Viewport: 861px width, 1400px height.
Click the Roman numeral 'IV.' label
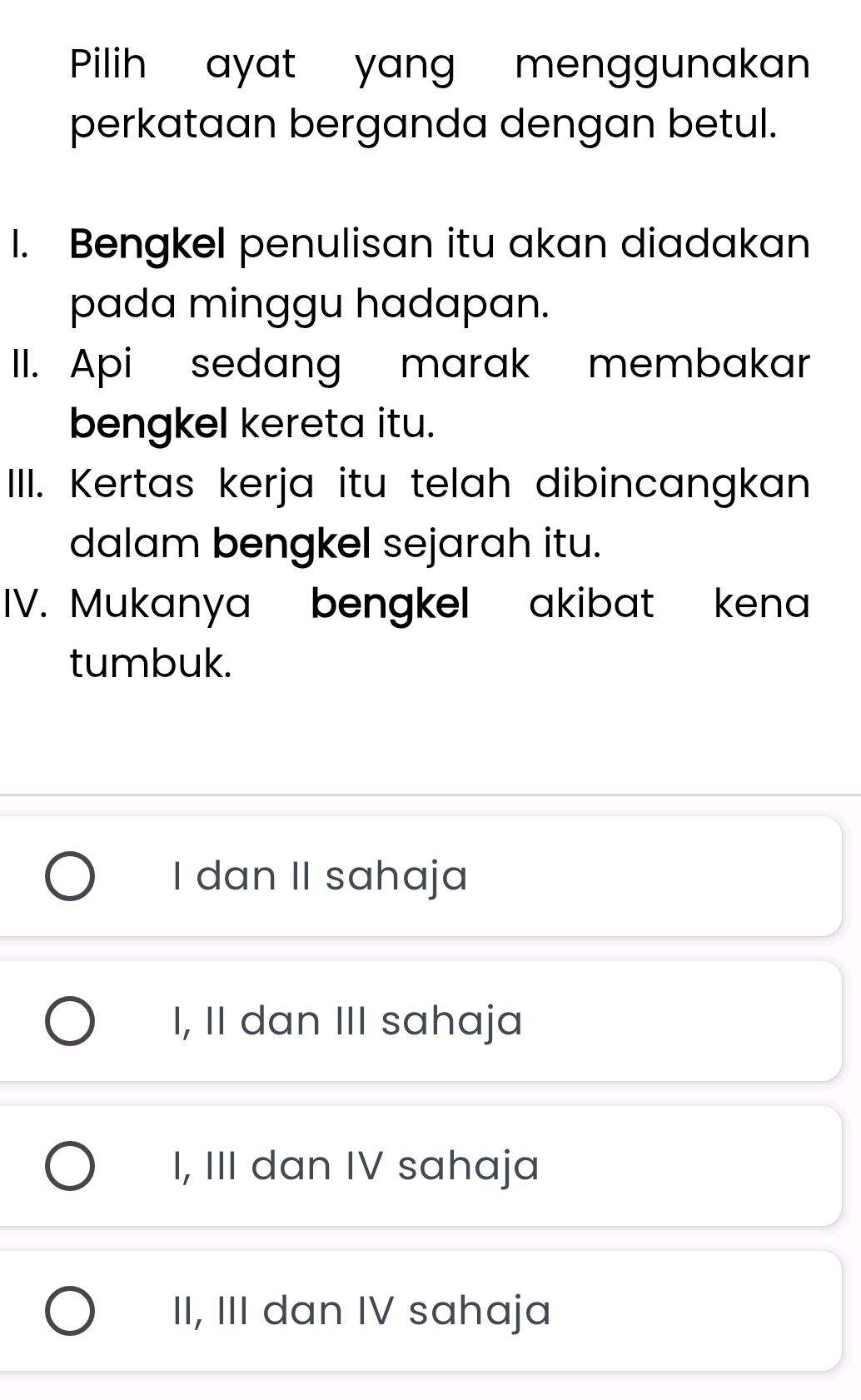tap(27, 605)
